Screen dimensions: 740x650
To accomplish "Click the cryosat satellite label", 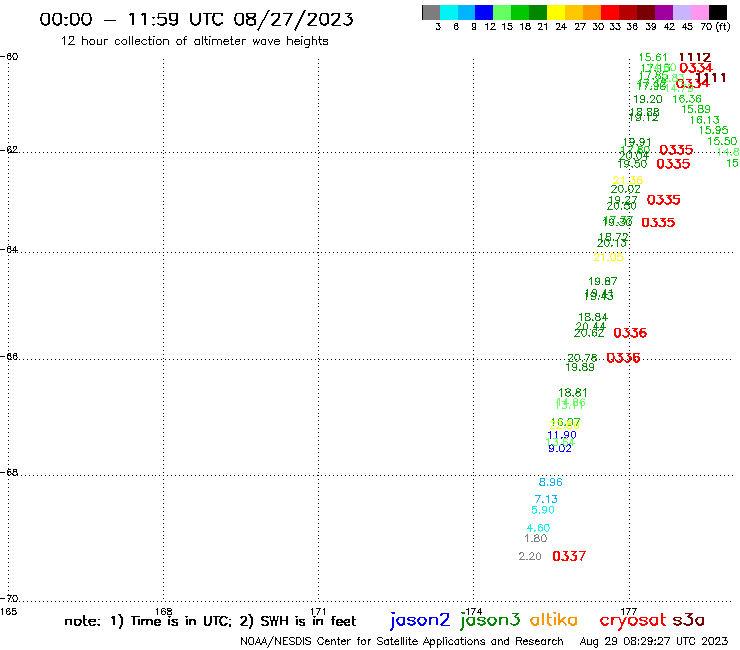I will [x=632, y=621].
